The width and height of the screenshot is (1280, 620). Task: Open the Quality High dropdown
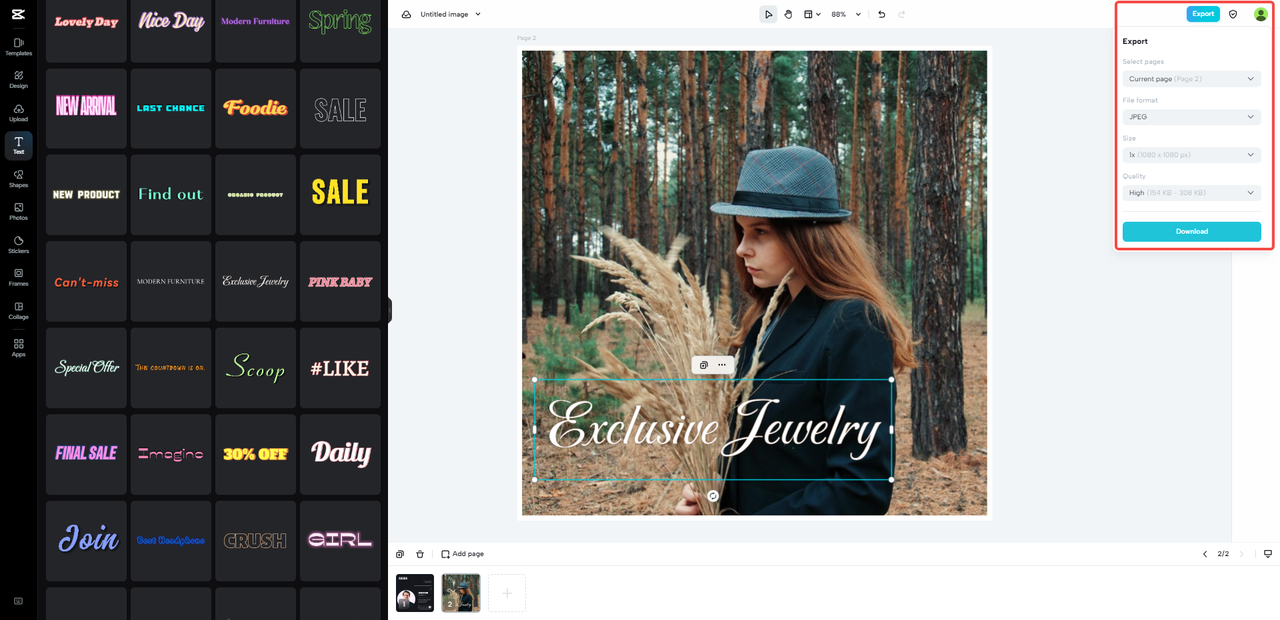[1191, 193]
